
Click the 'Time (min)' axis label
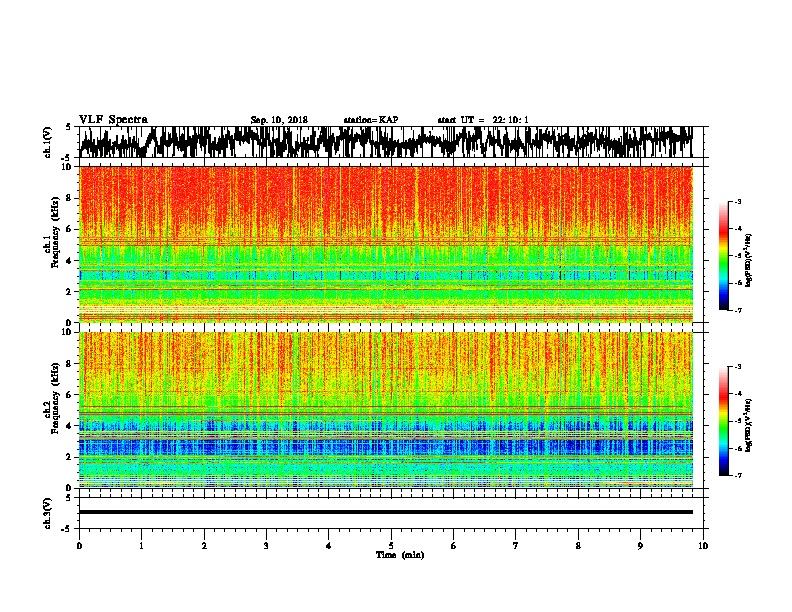click(x=400, y=555)
